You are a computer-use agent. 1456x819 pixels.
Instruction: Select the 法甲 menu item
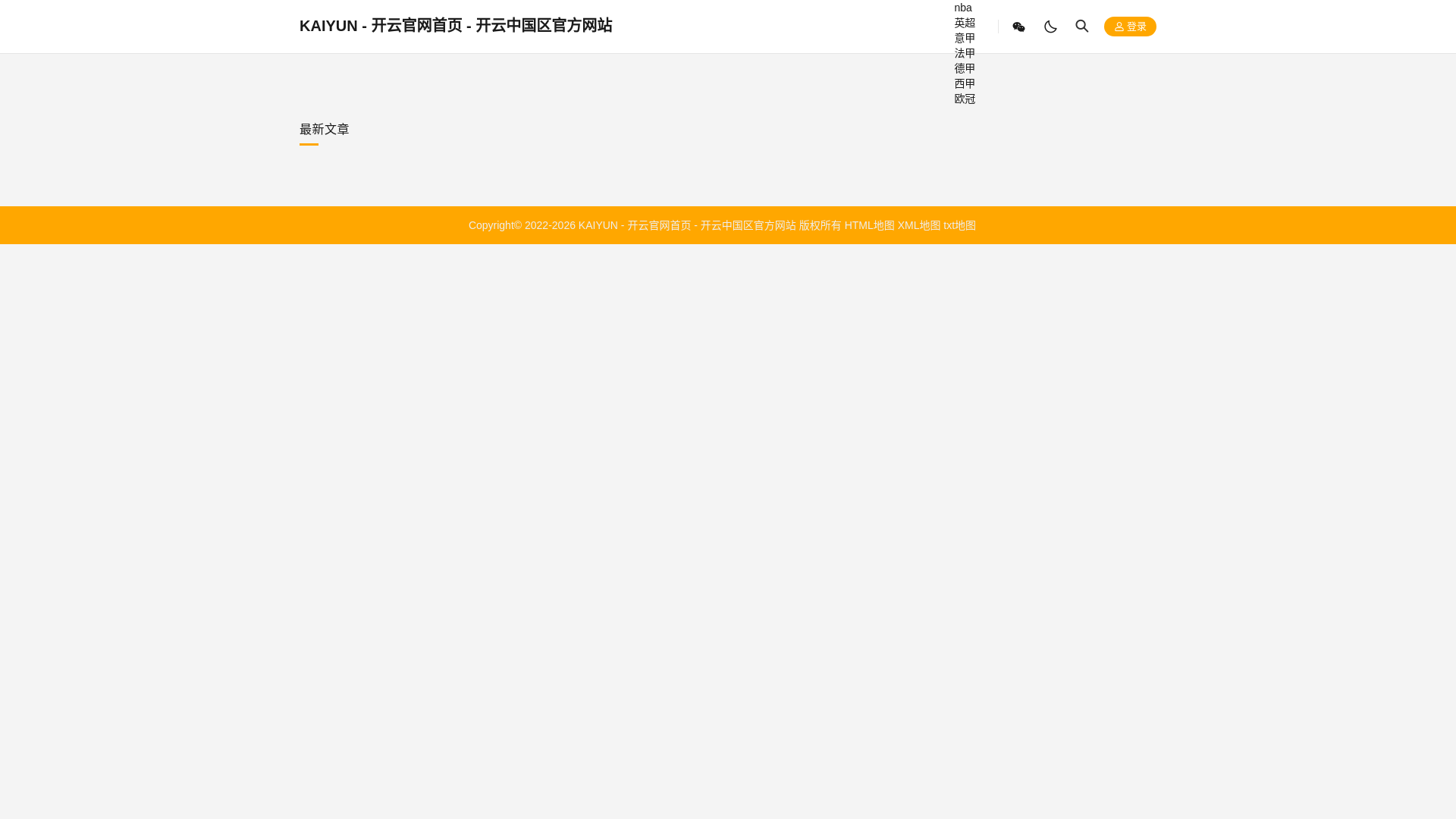pos(965,53)
